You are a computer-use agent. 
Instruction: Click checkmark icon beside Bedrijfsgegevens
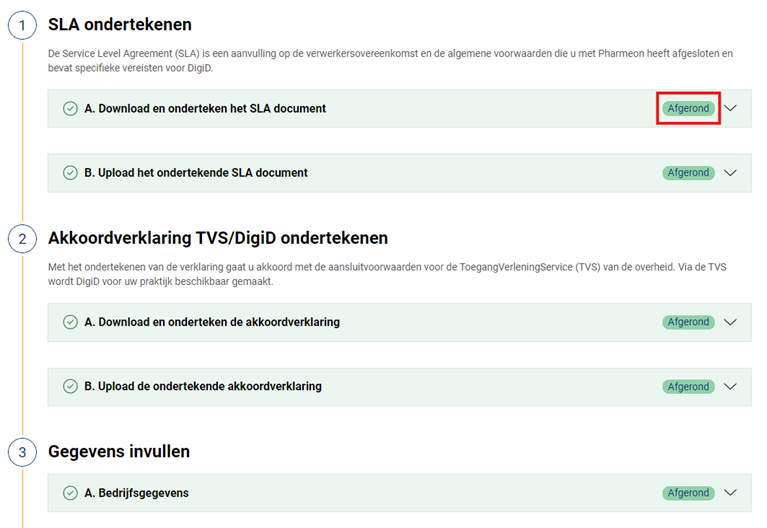(70, 493)
